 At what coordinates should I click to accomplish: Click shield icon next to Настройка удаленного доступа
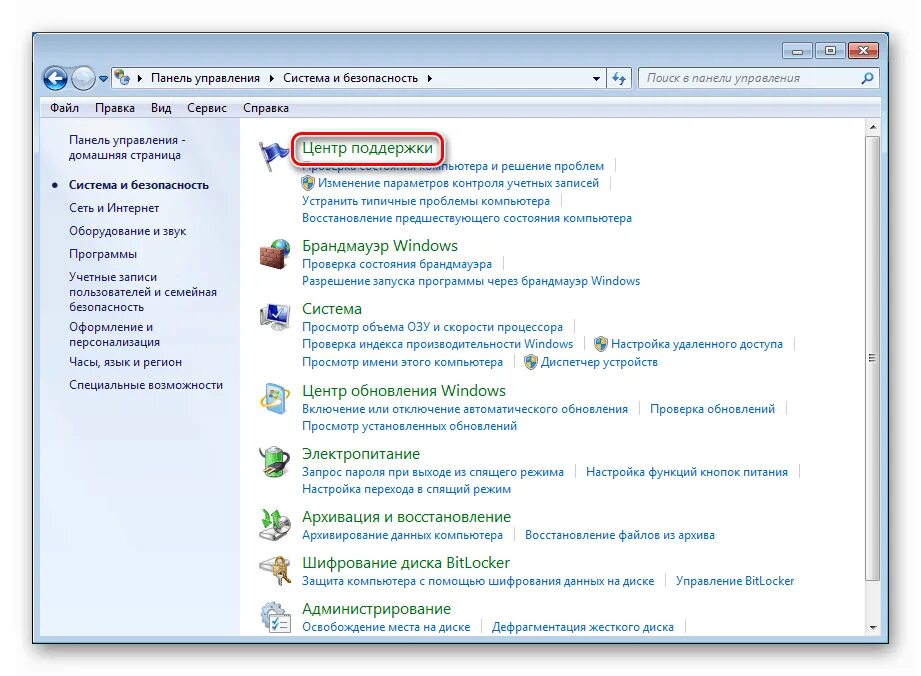tap(600, 344)
